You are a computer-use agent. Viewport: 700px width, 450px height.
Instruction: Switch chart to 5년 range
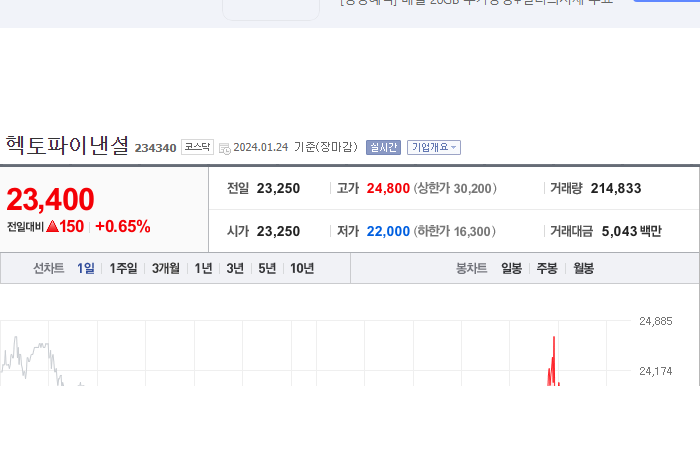click(267, 268)
